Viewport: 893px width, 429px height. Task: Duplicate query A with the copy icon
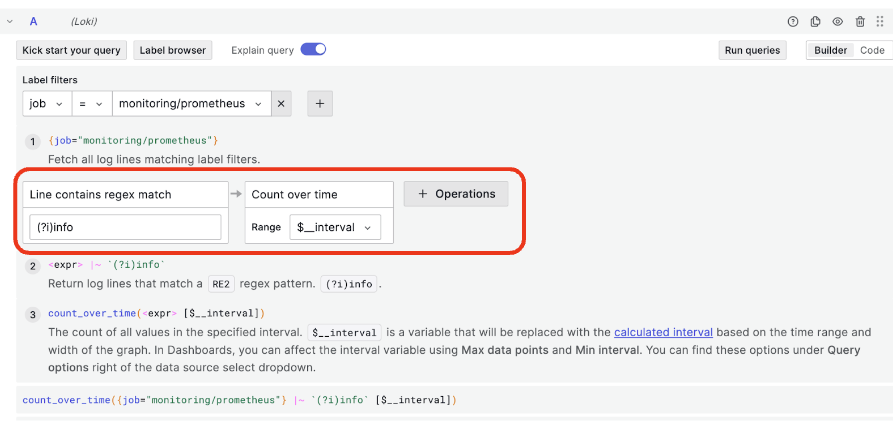point(815,21)
